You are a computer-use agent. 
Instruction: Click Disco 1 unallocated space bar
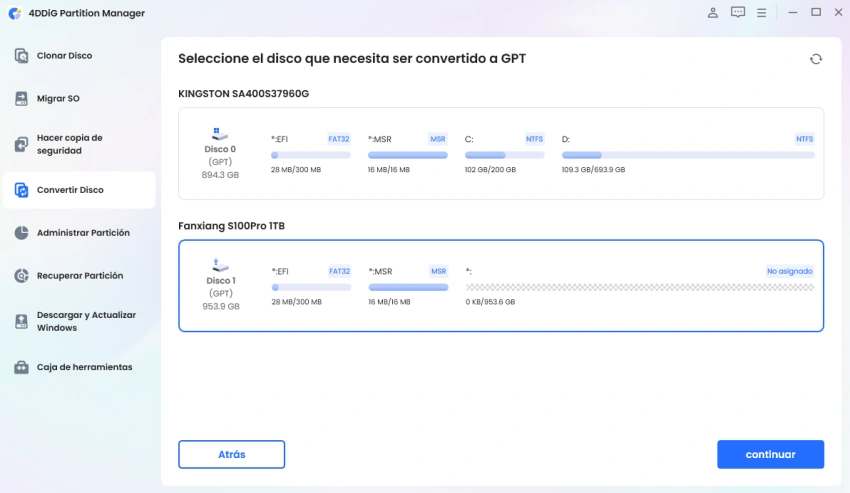pyautogui.click(x=640, y=287)
